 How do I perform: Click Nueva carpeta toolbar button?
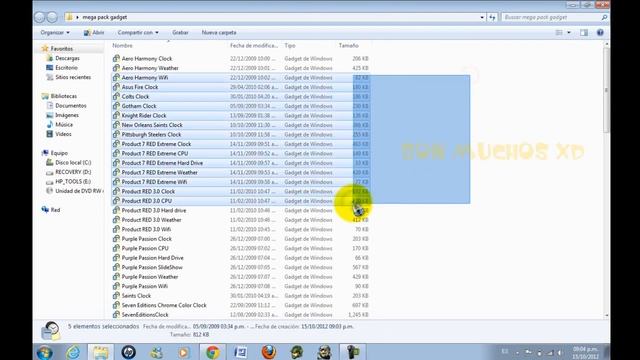219,33
